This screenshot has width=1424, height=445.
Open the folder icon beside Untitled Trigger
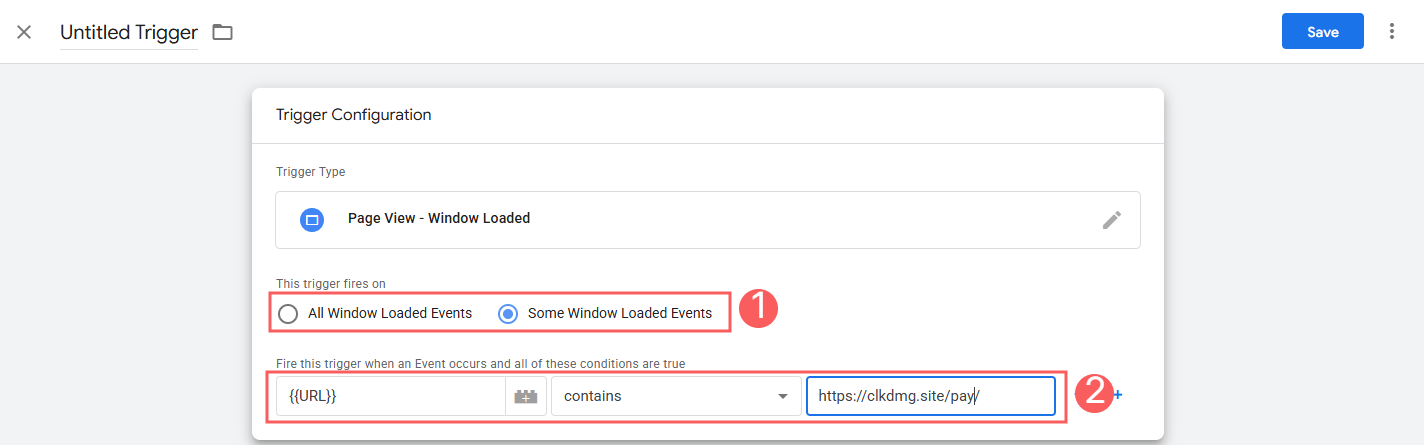222,32
